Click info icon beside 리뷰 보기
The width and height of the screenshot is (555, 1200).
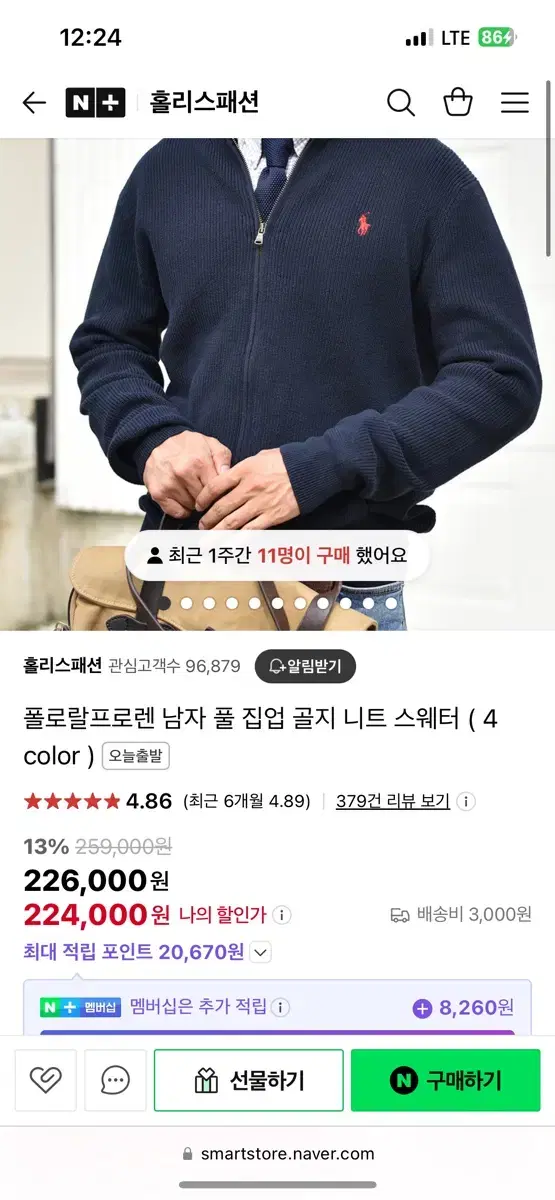coord(466,801)
